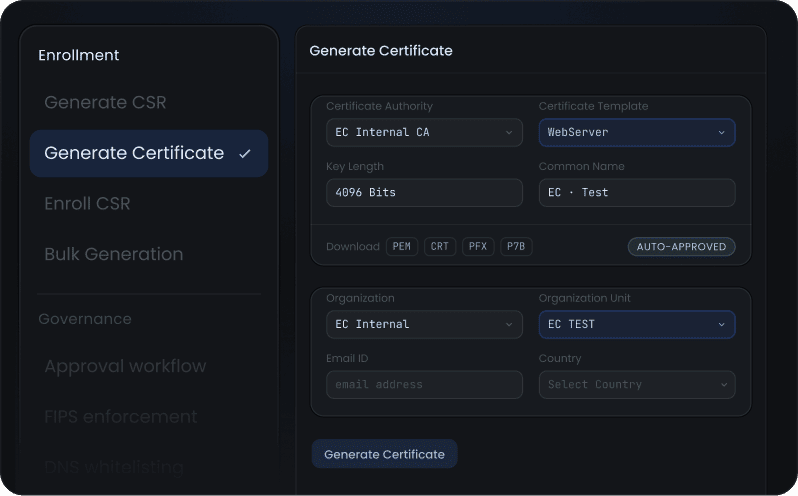Image resolution: width=798 pixels, height=496 pixels.
Task: Open Approval workflow under Governance
Action: [125, 366]
